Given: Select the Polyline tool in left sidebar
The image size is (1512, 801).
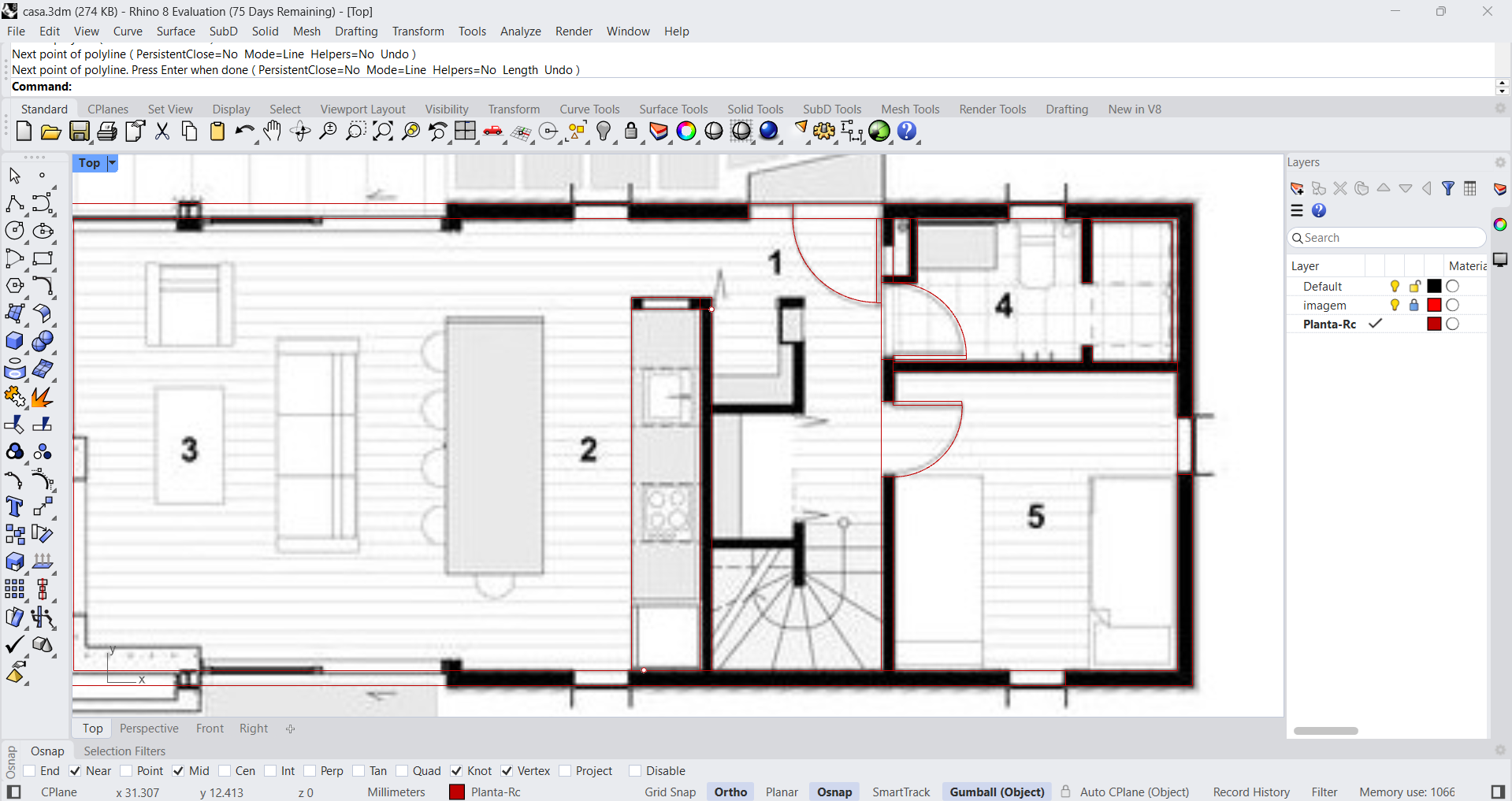Looking at the screenshot, I should tap(14, 203).
